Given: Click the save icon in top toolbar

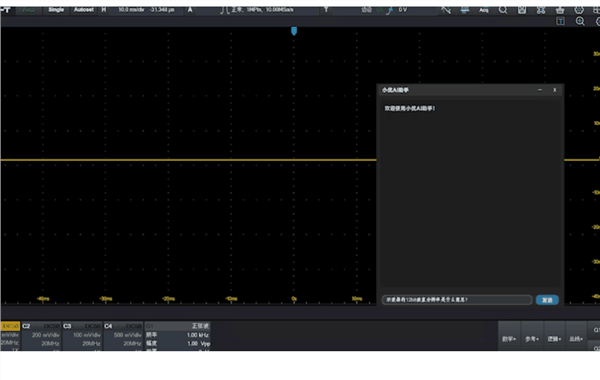Looking at the screenshot, I should (522, 10).
